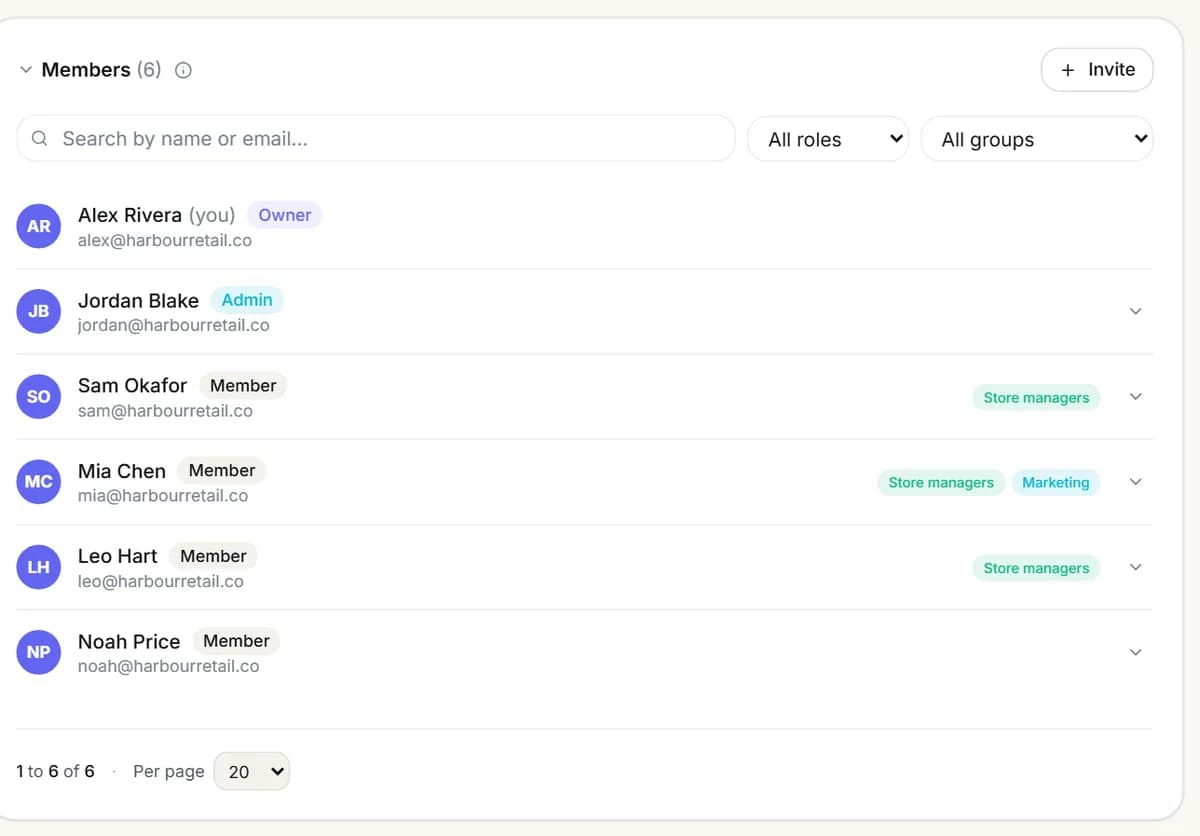Click Mia Chen's Store managers tag

click(x=941, y=483)
